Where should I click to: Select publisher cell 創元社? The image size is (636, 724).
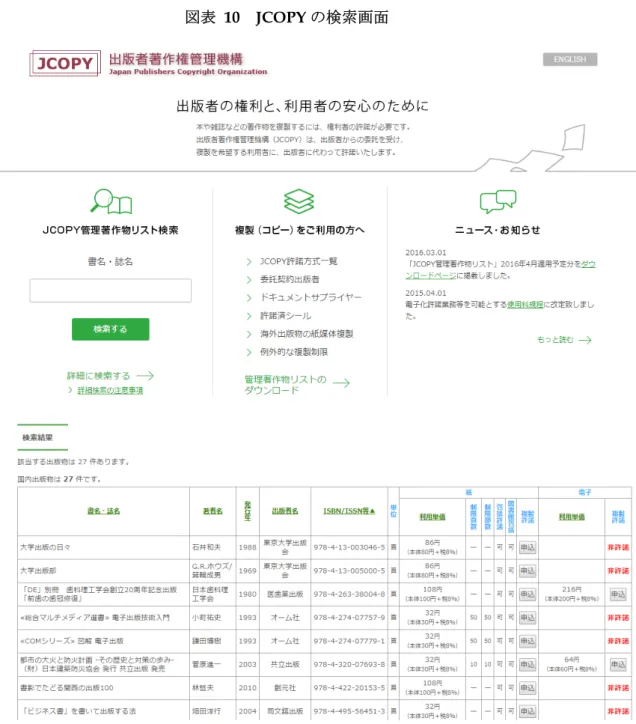click(285, 688)
